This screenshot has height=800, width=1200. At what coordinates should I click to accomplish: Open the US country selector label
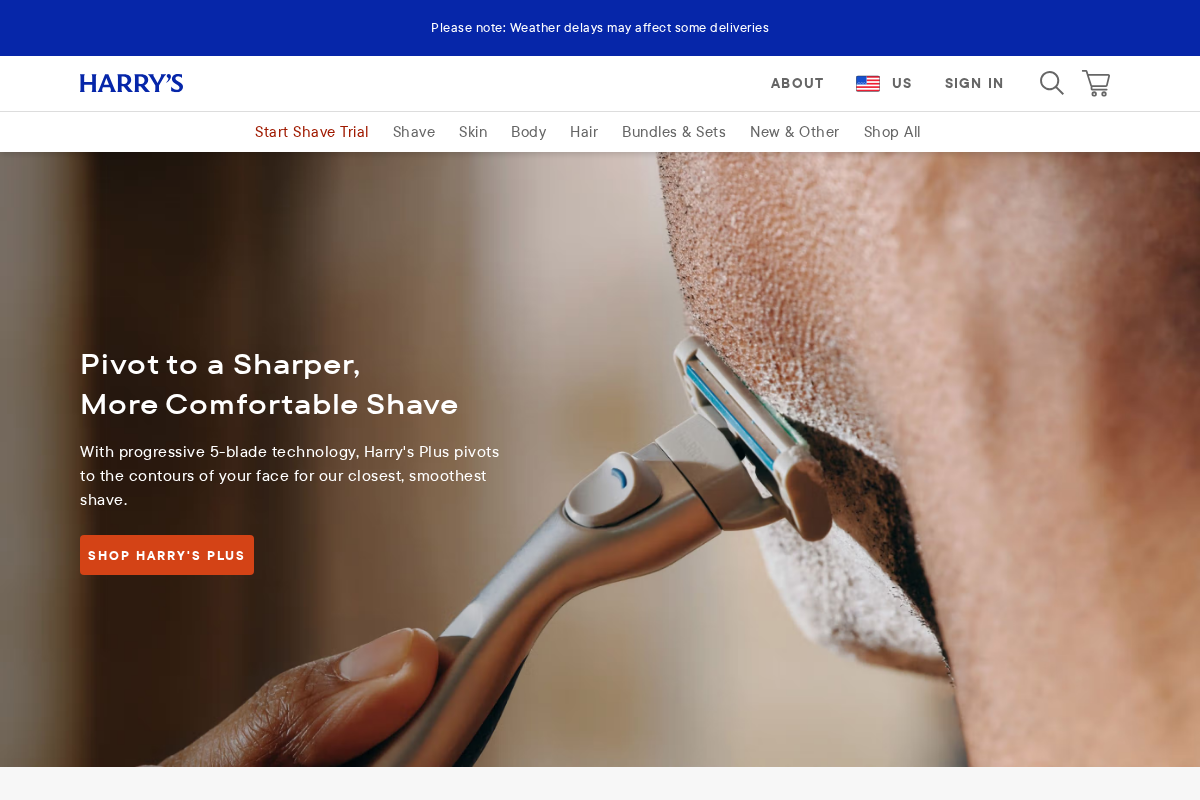tap(902, 84)
